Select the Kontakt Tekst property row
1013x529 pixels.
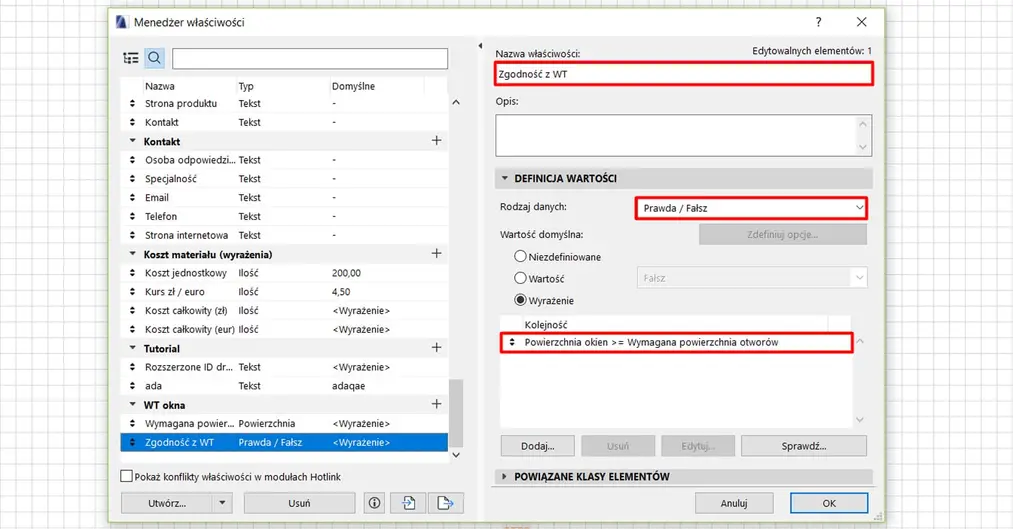[x=284, y=122]
